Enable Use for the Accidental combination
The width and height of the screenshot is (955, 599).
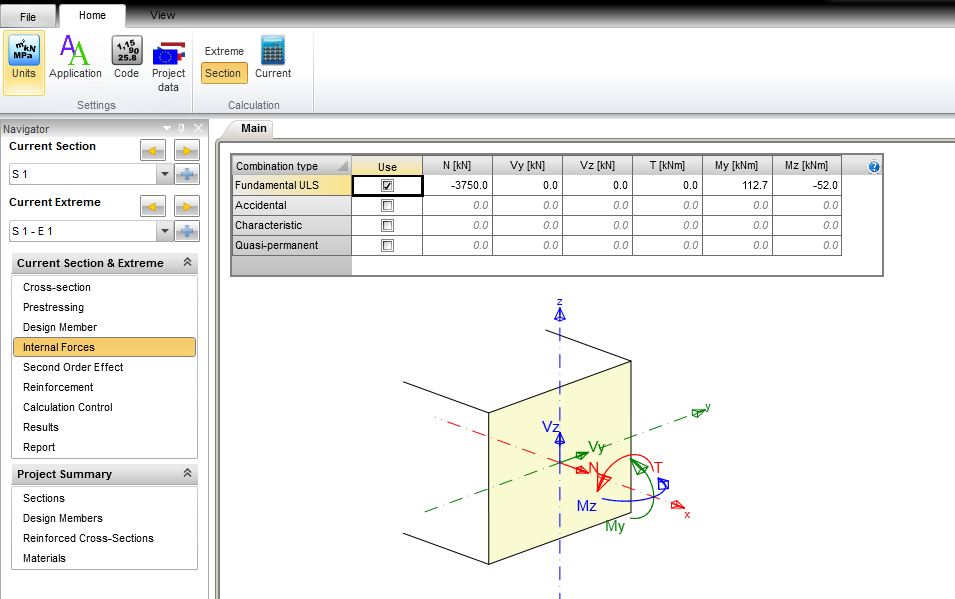387,205
